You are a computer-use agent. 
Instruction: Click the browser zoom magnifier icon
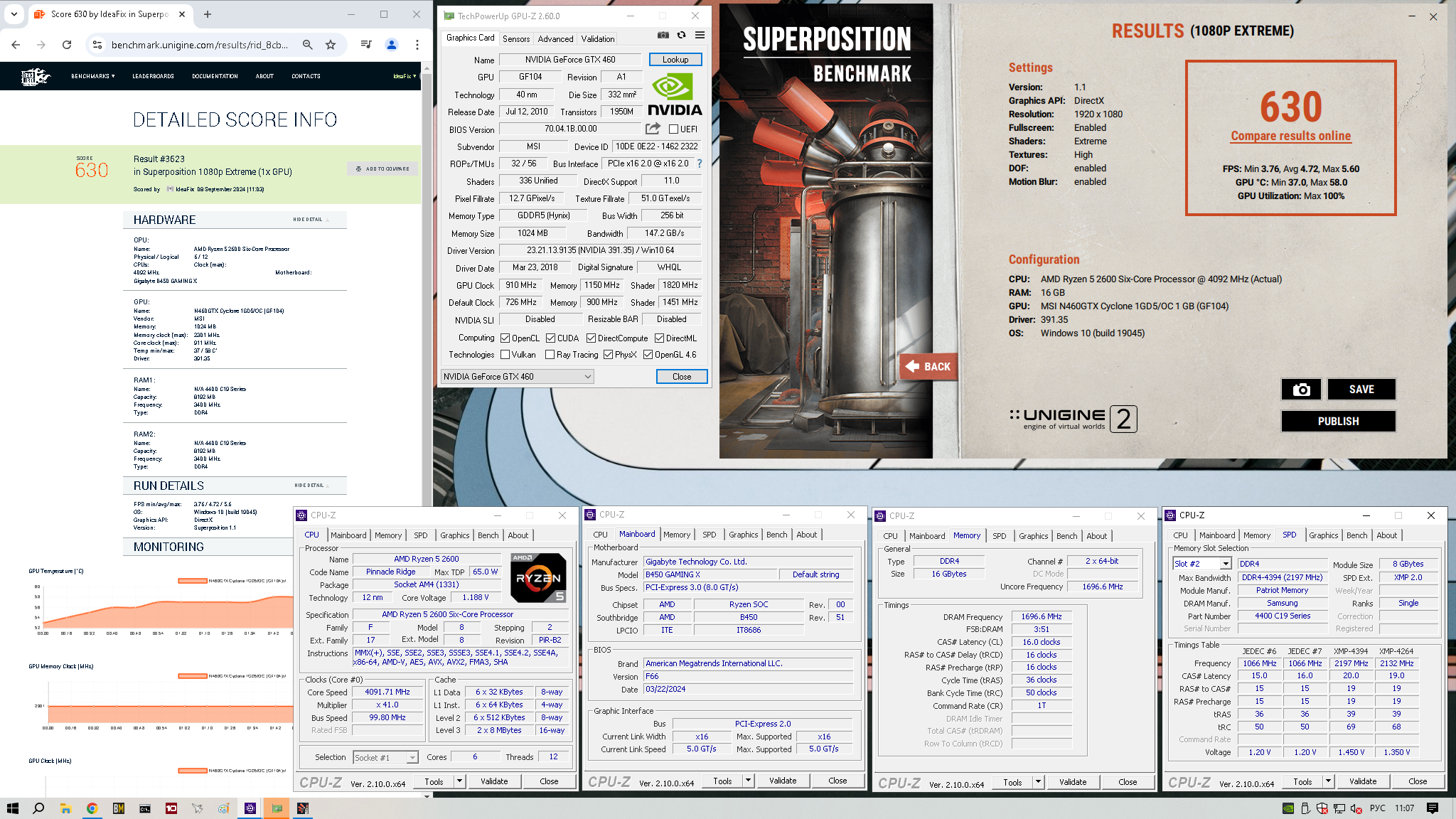click(x=308, y=45)
